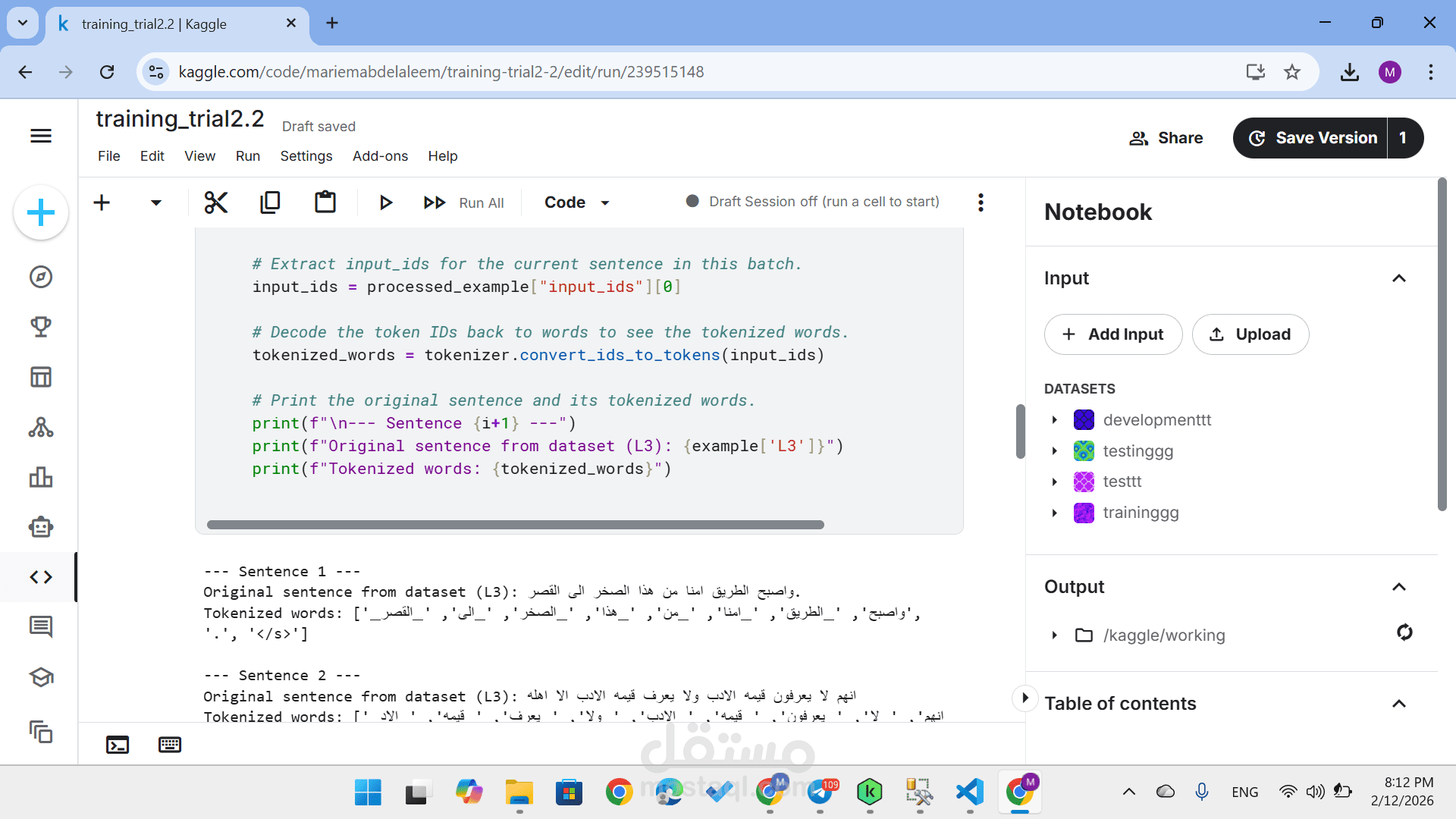Paste the cell with the clipboard icon
Screen dimensions: 1456x819
tap(325, 202)
